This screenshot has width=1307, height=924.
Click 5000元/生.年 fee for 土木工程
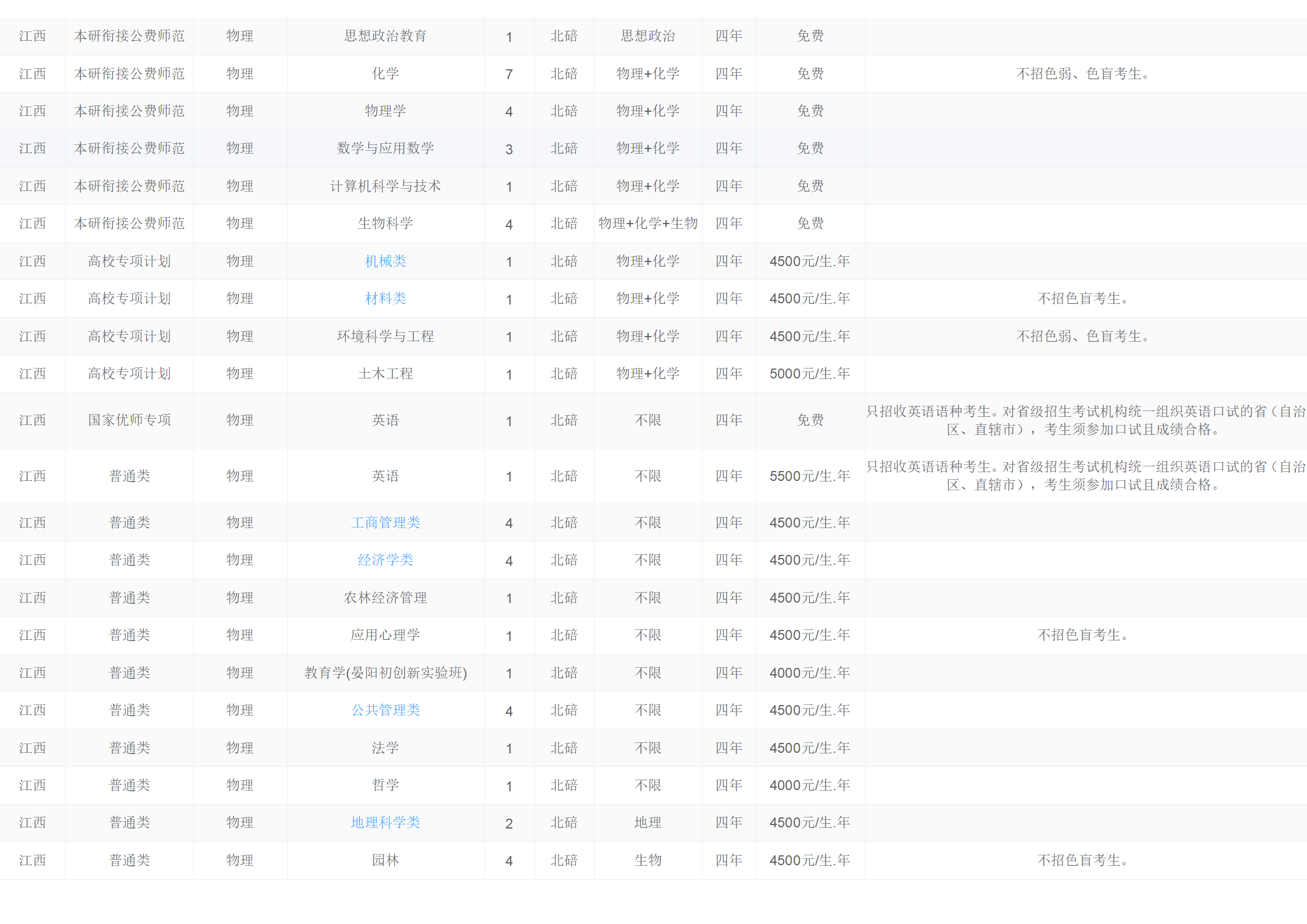(x=810, y=374)
